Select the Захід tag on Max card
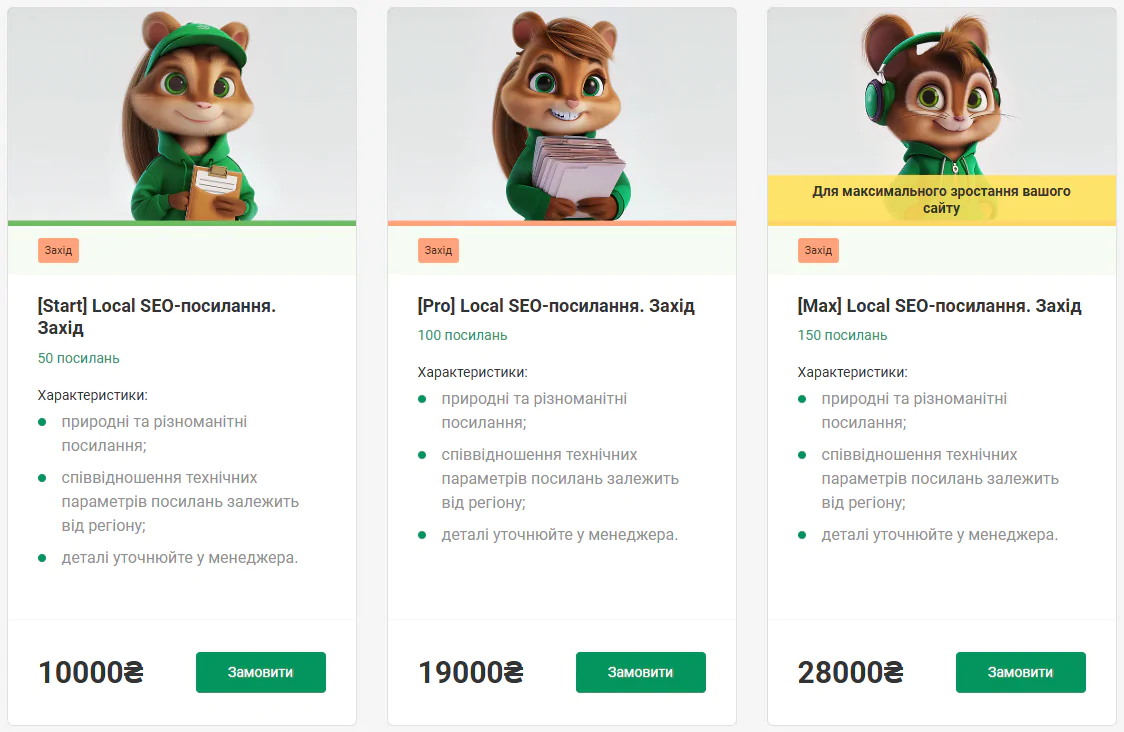This screenshot has height=732, width=1124. (818, 250)
